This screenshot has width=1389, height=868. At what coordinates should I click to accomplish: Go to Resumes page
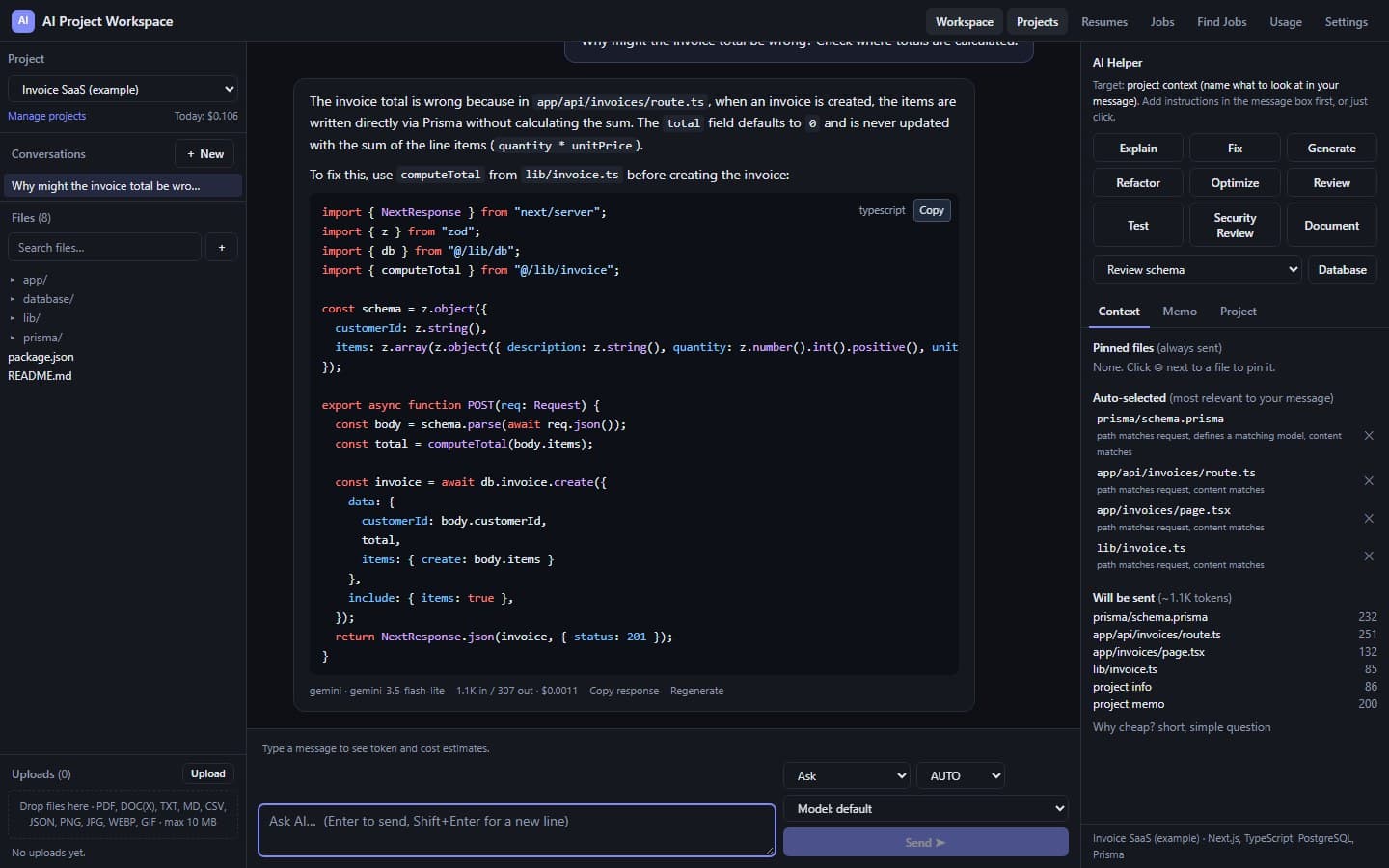point(1104,21)
